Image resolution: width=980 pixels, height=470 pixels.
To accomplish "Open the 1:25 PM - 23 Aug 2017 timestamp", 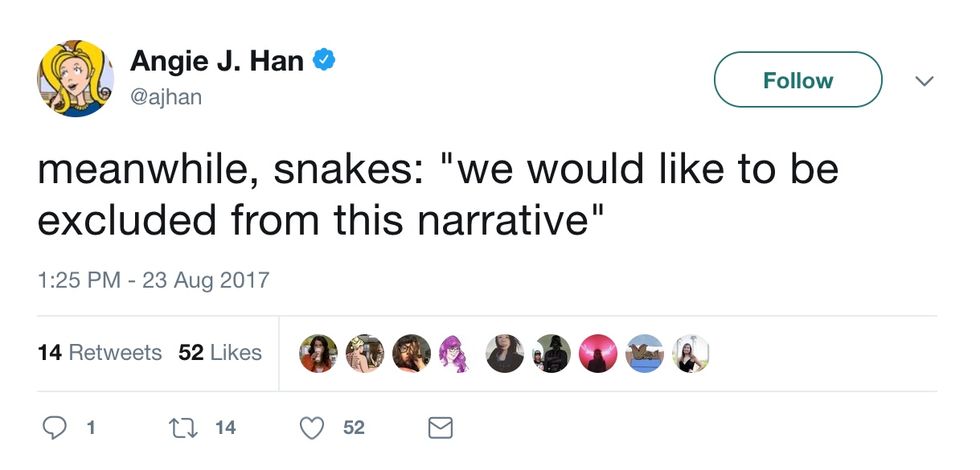I will click(153, 279).
